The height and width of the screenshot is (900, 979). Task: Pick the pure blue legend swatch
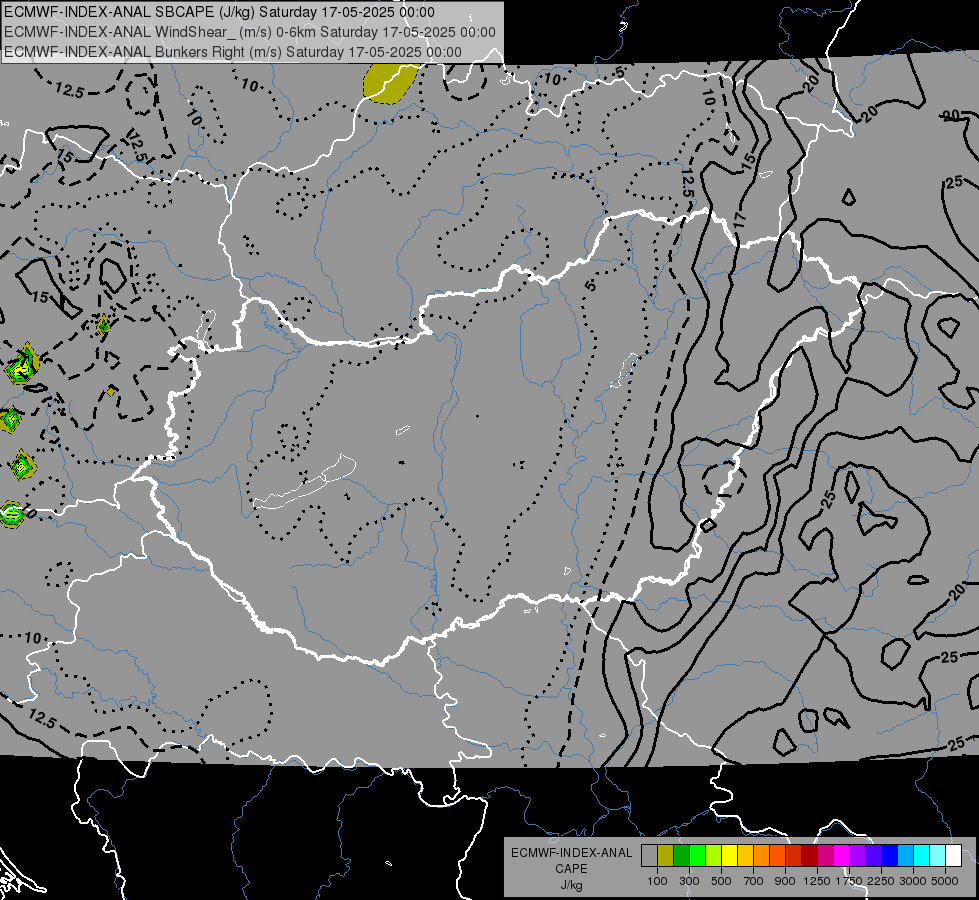pos(890,856)
